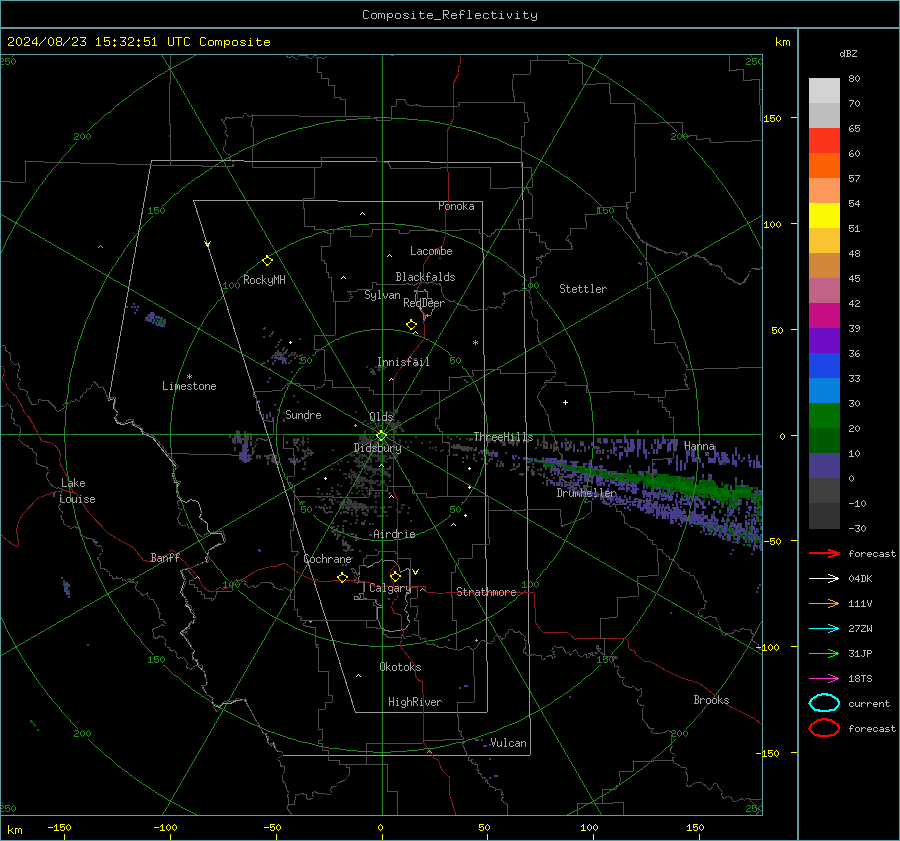This screenshot has width=900, height=841.
Task: Click the Composite_Reflectivity title
Action: (450, 15)
